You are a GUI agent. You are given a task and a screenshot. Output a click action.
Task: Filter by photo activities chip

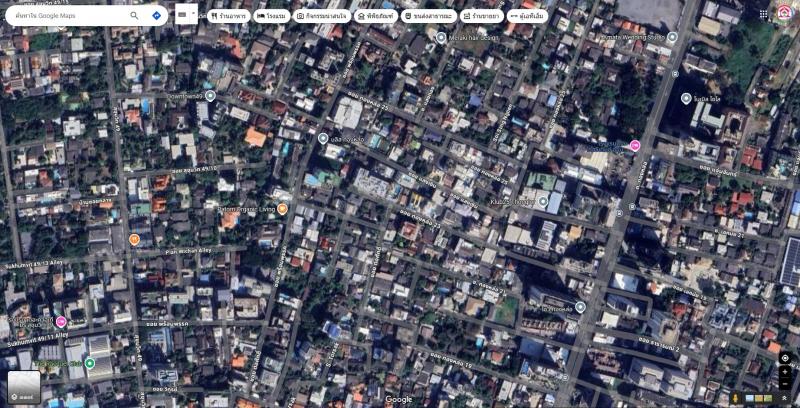[x=321, y=17]
